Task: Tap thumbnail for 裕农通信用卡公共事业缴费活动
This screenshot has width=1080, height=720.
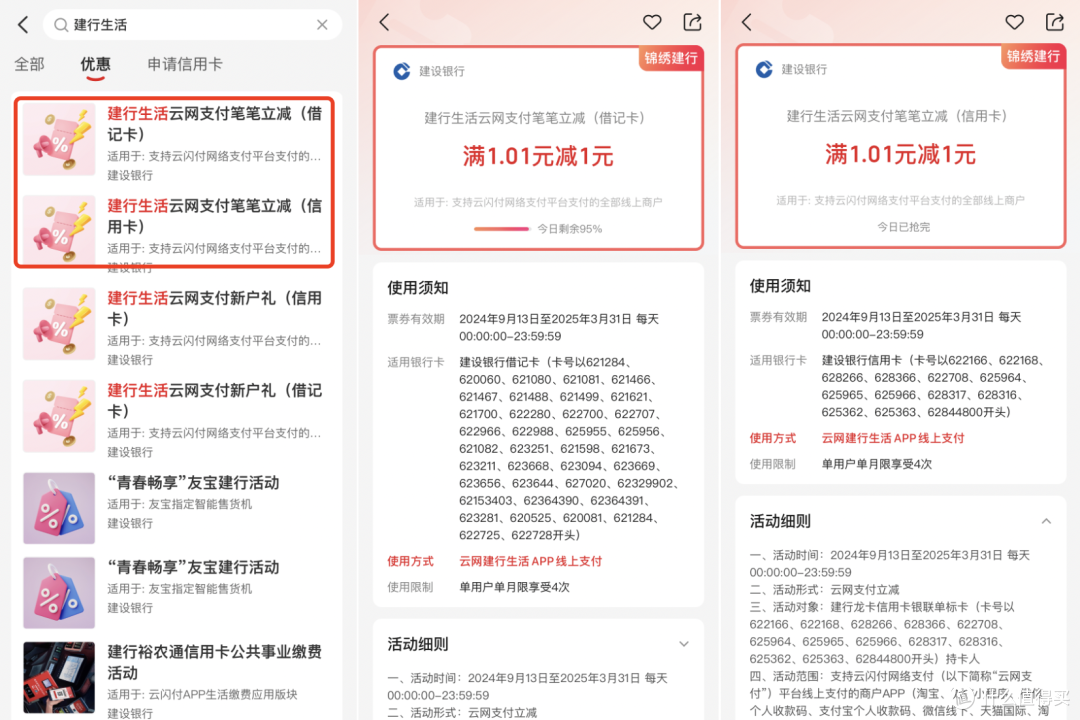Action: pyautogui.click(x=59, y=678)
